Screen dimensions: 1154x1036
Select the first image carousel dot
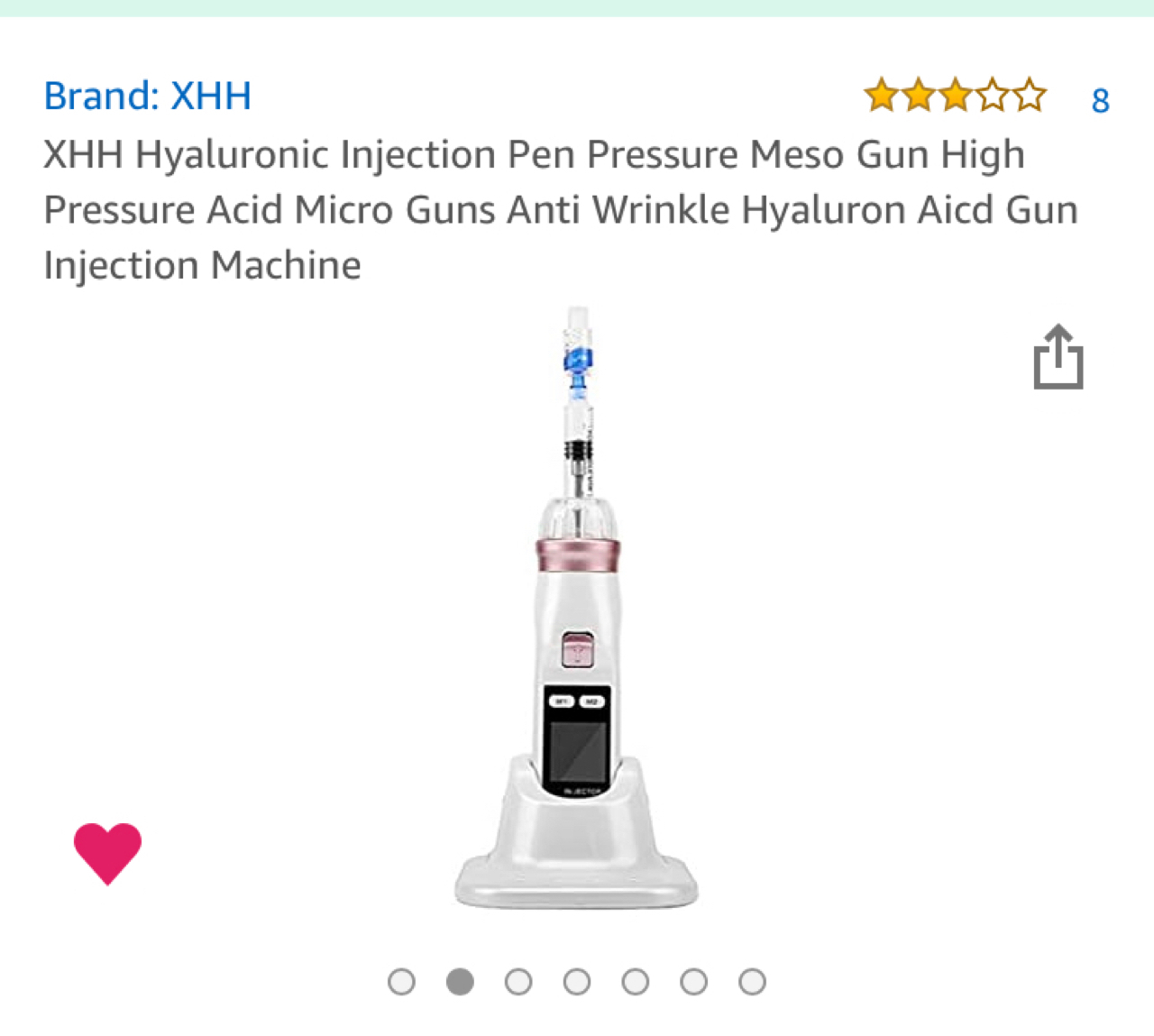pos(401,981)
